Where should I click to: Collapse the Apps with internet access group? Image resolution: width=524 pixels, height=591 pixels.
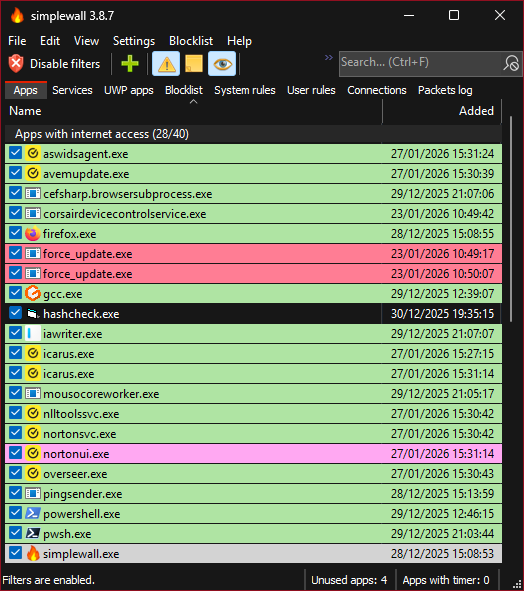[x=253, y=134]
